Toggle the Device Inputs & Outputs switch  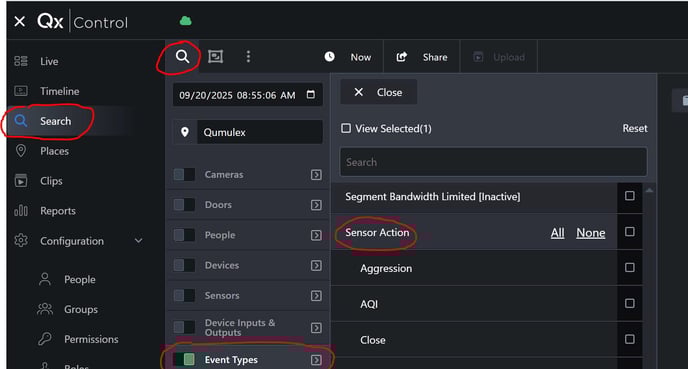click(184, 327)
